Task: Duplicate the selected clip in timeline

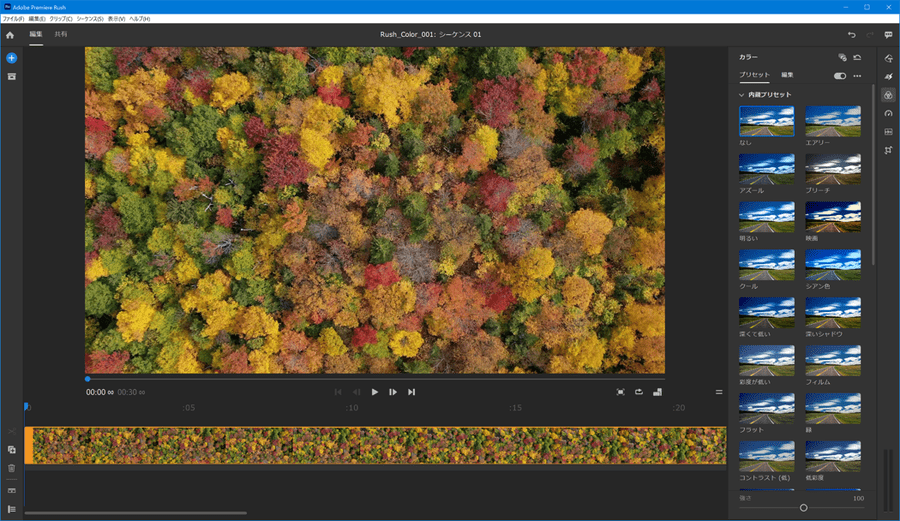Action: pyautogui.click(x=11, y=450)
